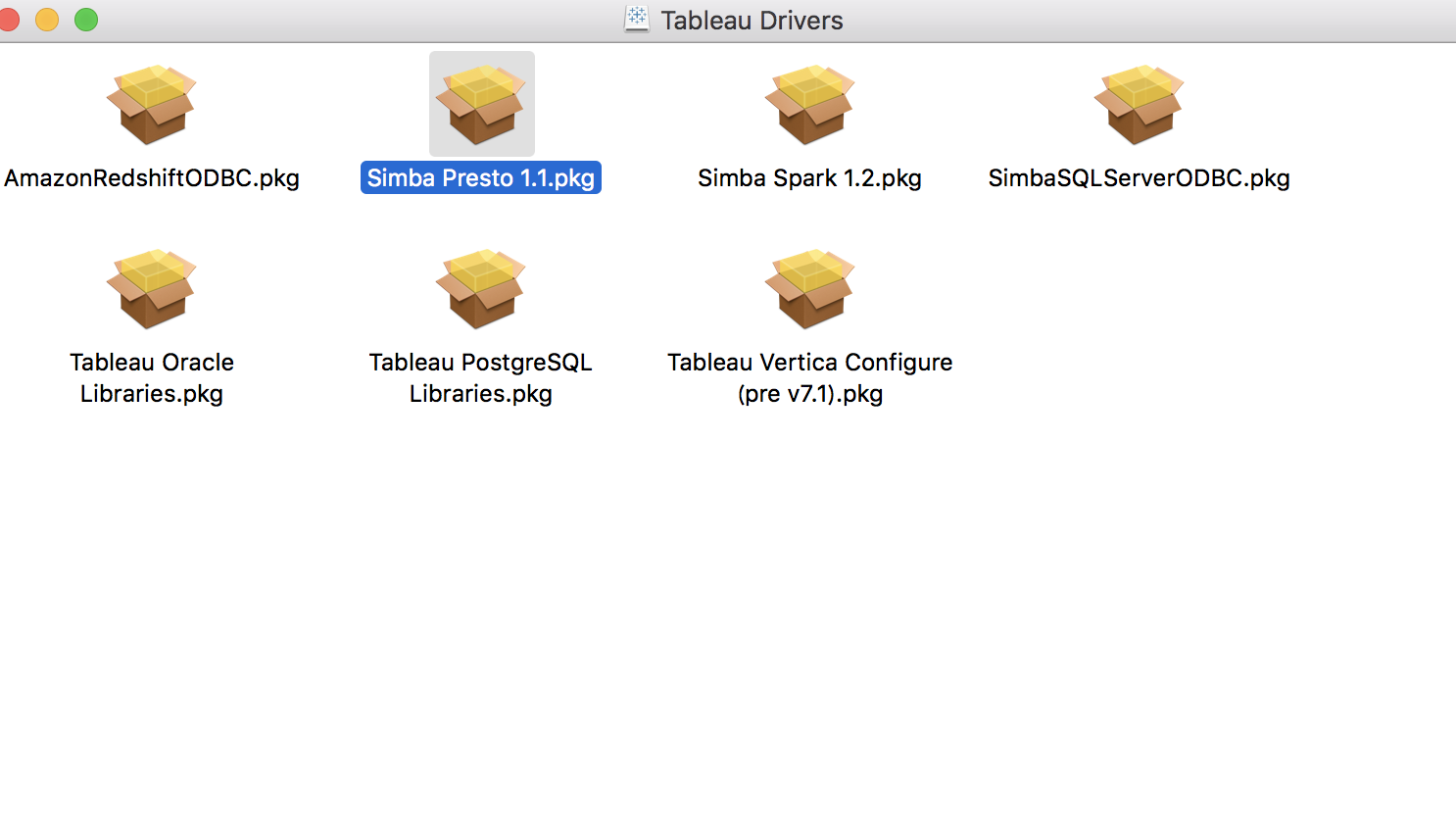1456x835 pixels.
Task: Click the "AmazonRedshiftODBC.pkg" file name
Action: (152, 178)
